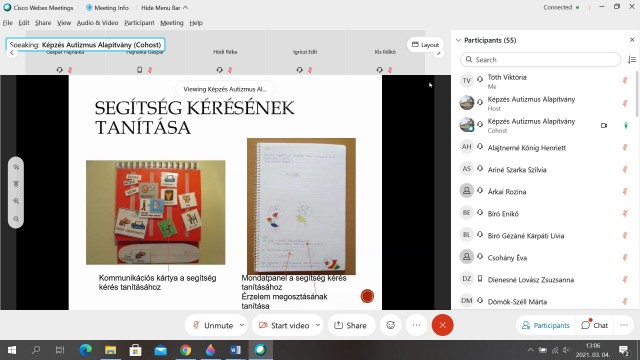Open the Audio & Video menu

tap(97, 23)
